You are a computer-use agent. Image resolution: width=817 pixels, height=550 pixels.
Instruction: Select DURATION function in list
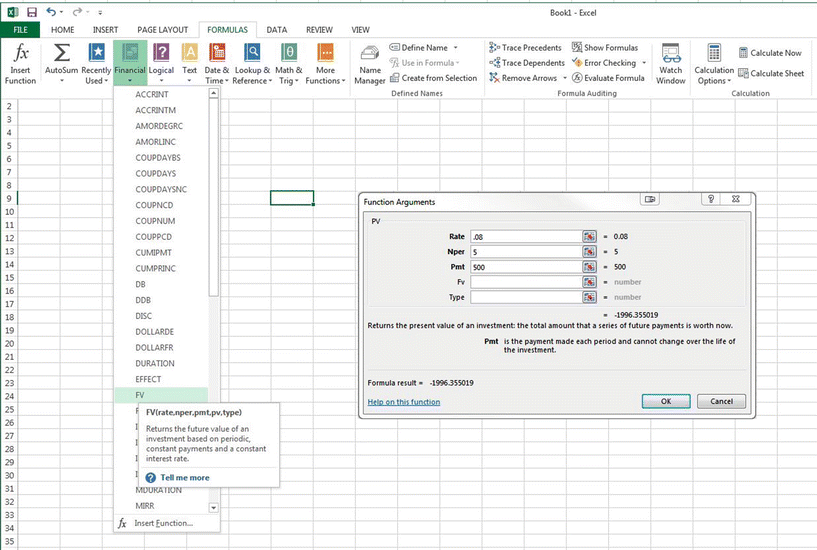(x=161, y=364)
